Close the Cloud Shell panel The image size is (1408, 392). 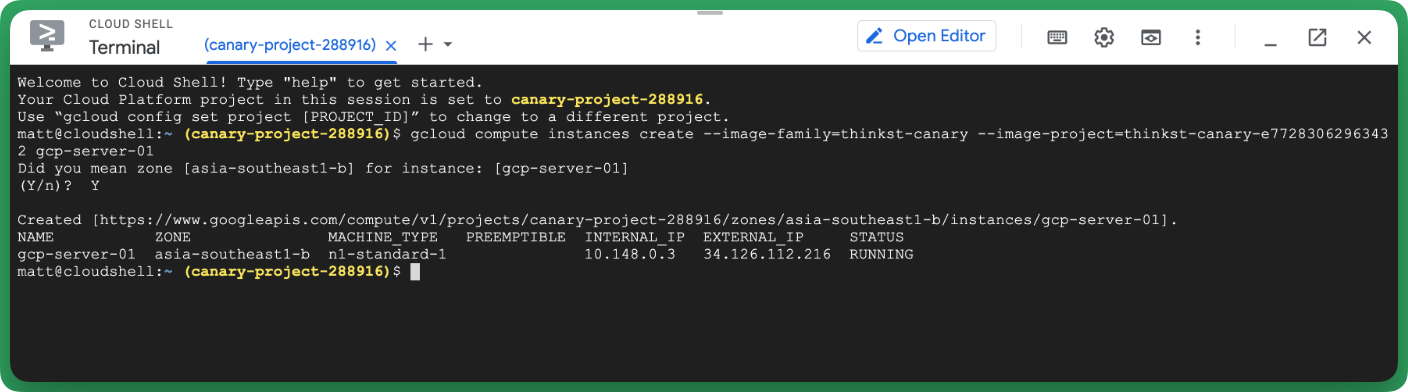click(1364, 37)
